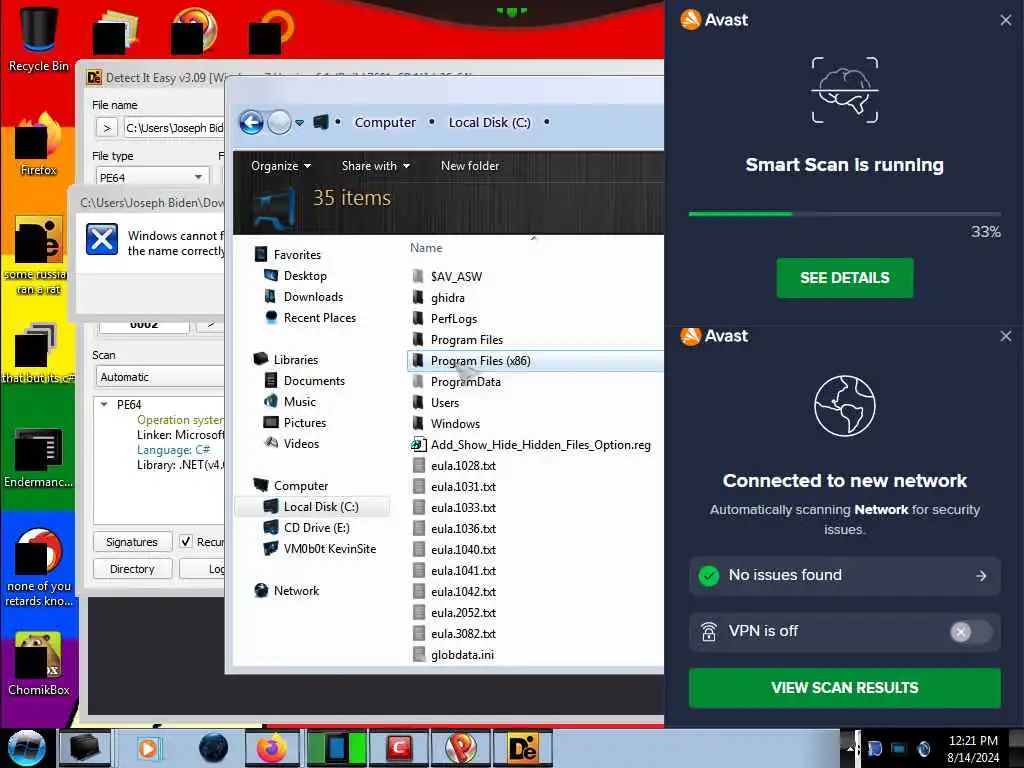Open the File type PE64 dropdown

[152, 177]
